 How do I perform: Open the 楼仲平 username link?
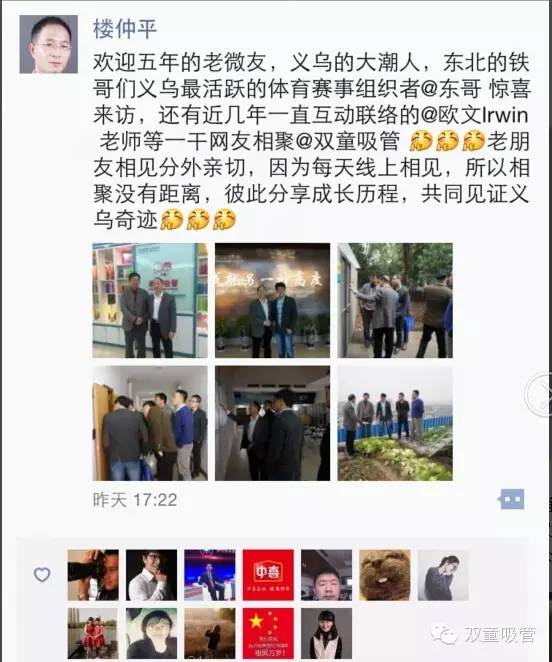(x=125, y=29)
